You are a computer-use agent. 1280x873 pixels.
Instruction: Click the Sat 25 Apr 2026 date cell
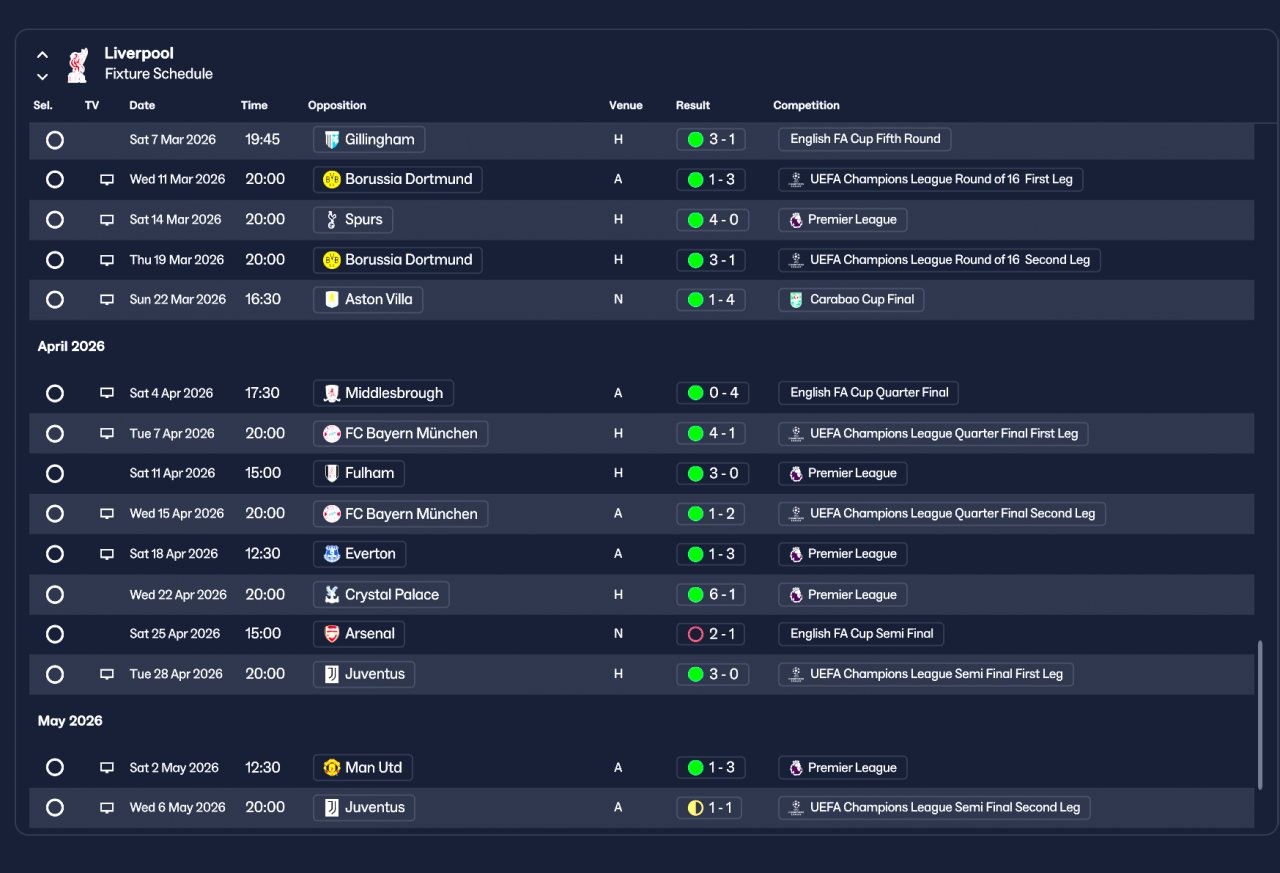[175, 633]
